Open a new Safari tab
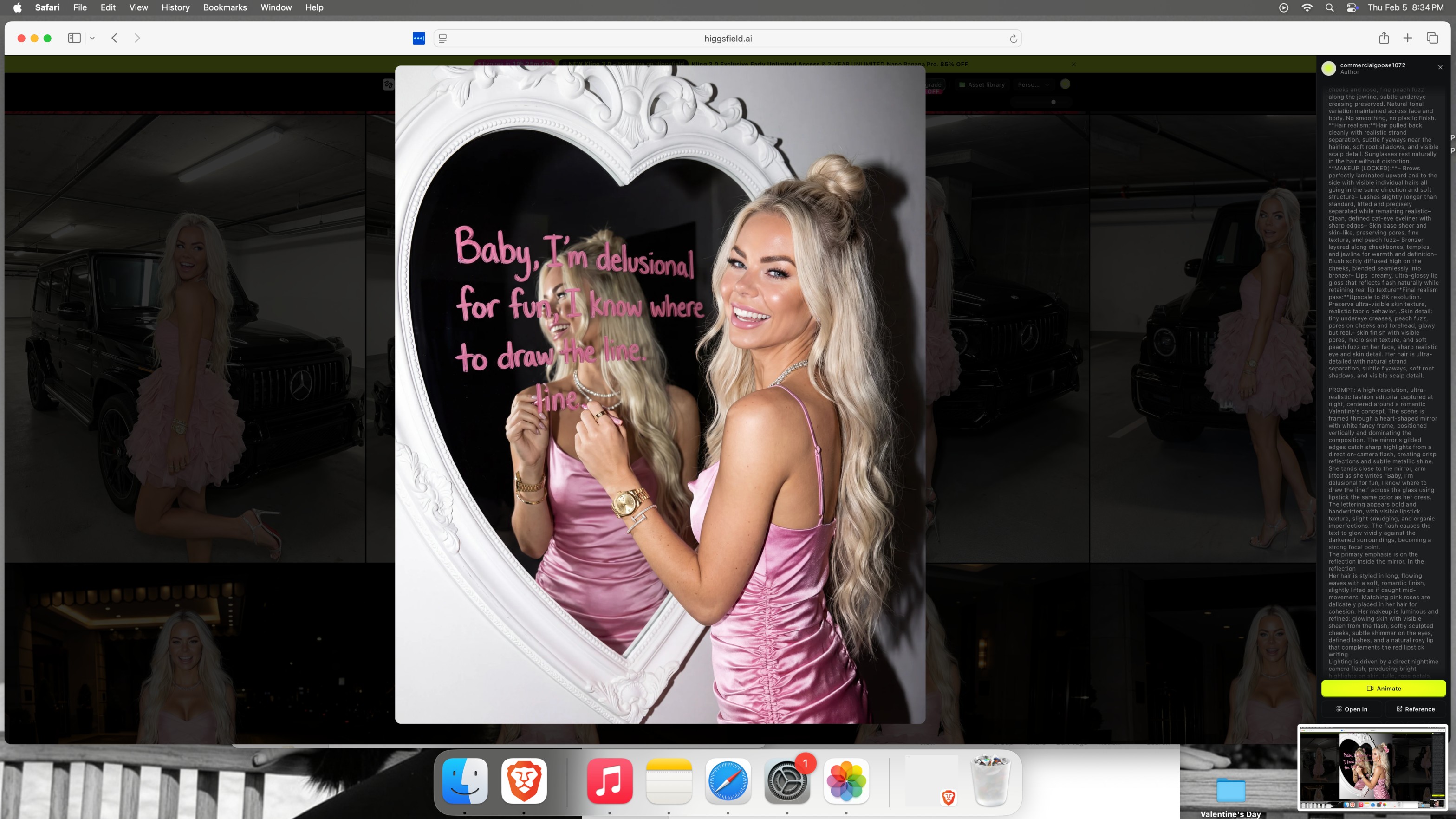The width and height of the screenshot is (1456, 819). pyautogui.click(x=1407, y=38)
